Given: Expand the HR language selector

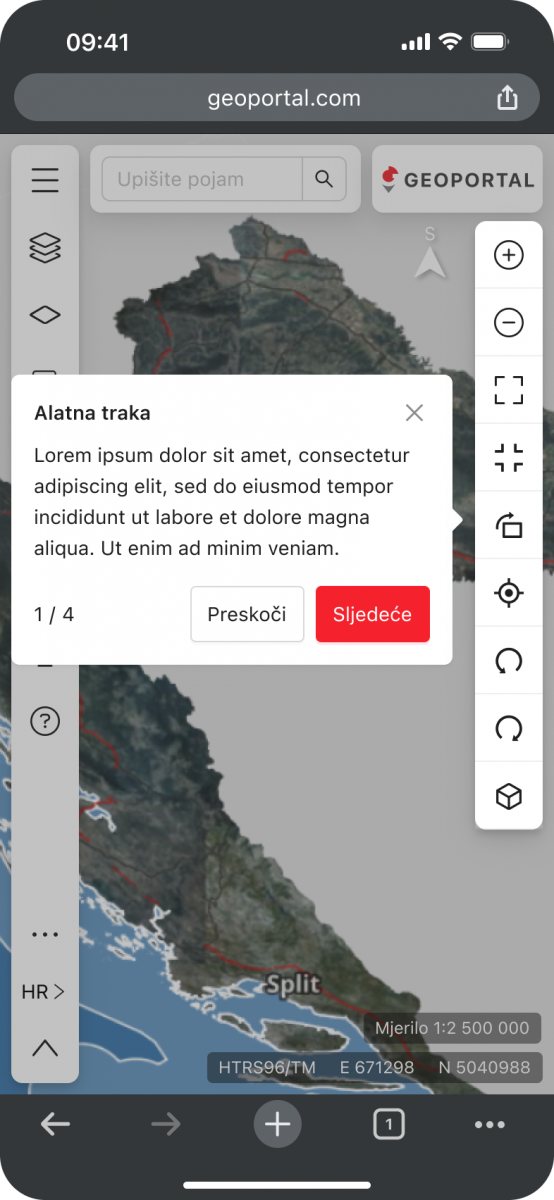Looking at the screenshot, I should pos(44,992).
